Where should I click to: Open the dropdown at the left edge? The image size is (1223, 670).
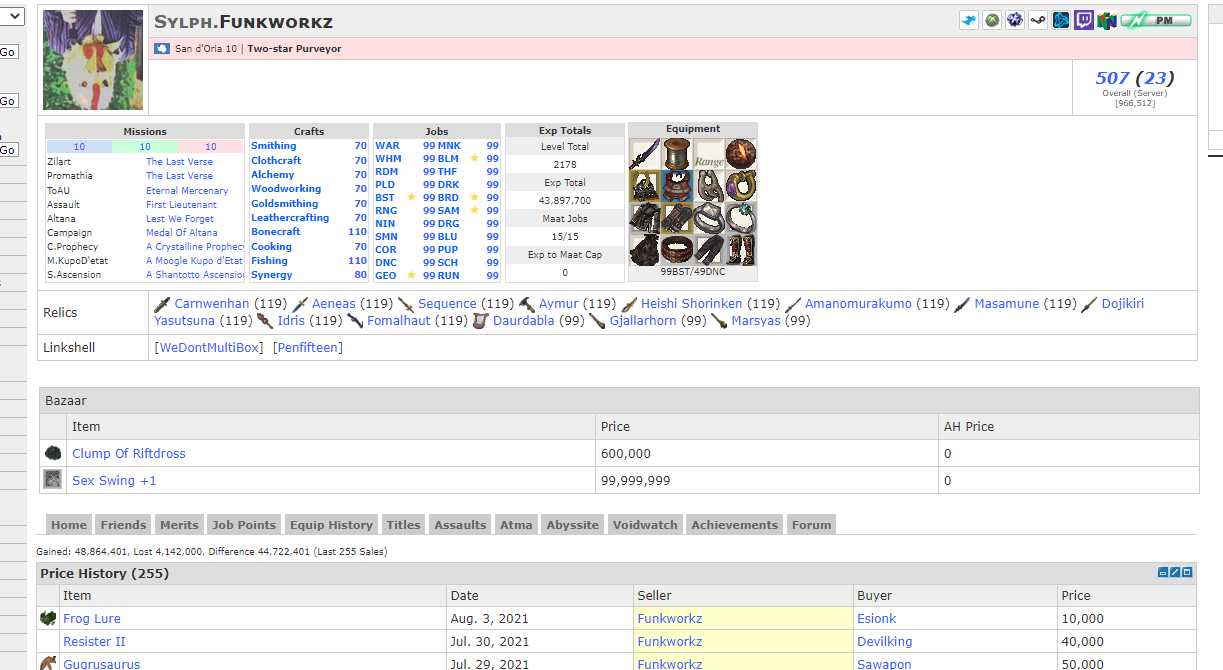tap(12, 15)
